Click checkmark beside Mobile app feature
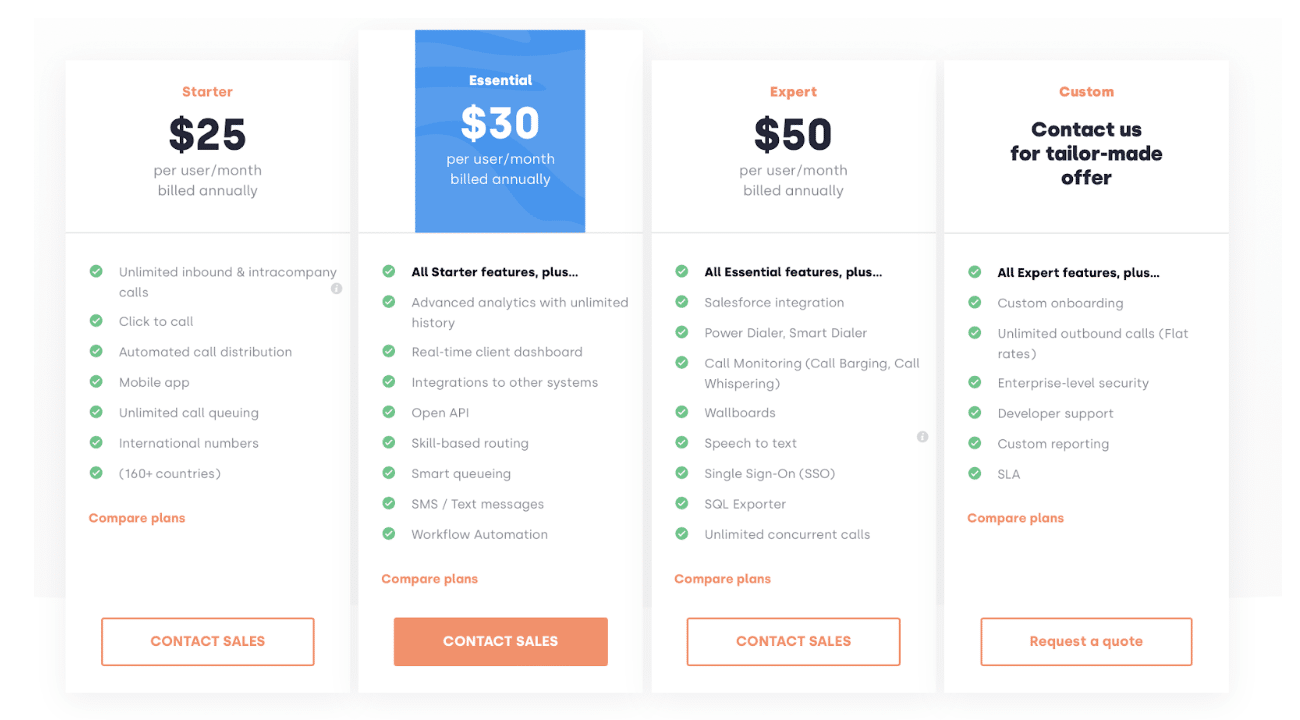Viewport: 1300px width, 720px height. pos(96,382)
